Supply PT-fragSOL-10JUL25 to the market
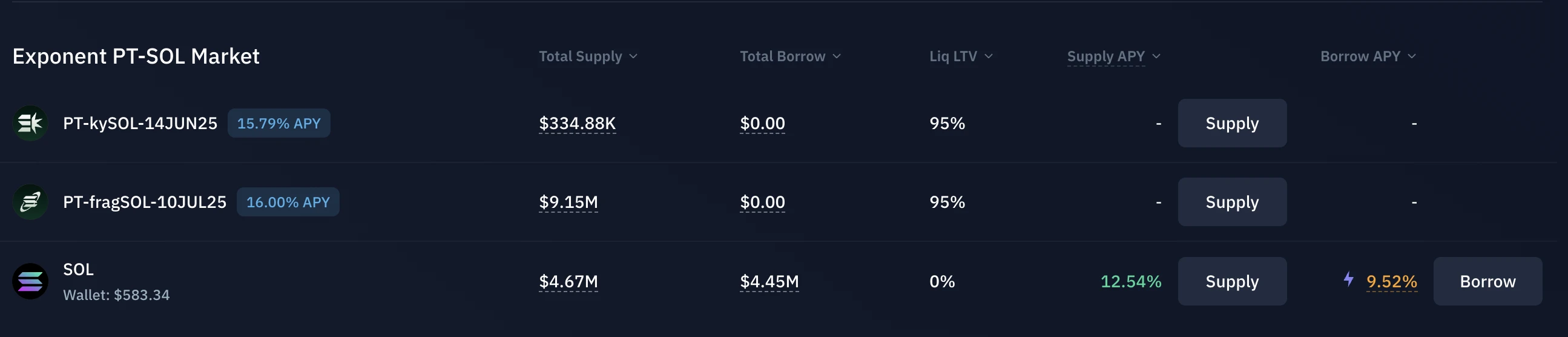This screenshot has height=337, width=1568. (x=1231, y=202)
